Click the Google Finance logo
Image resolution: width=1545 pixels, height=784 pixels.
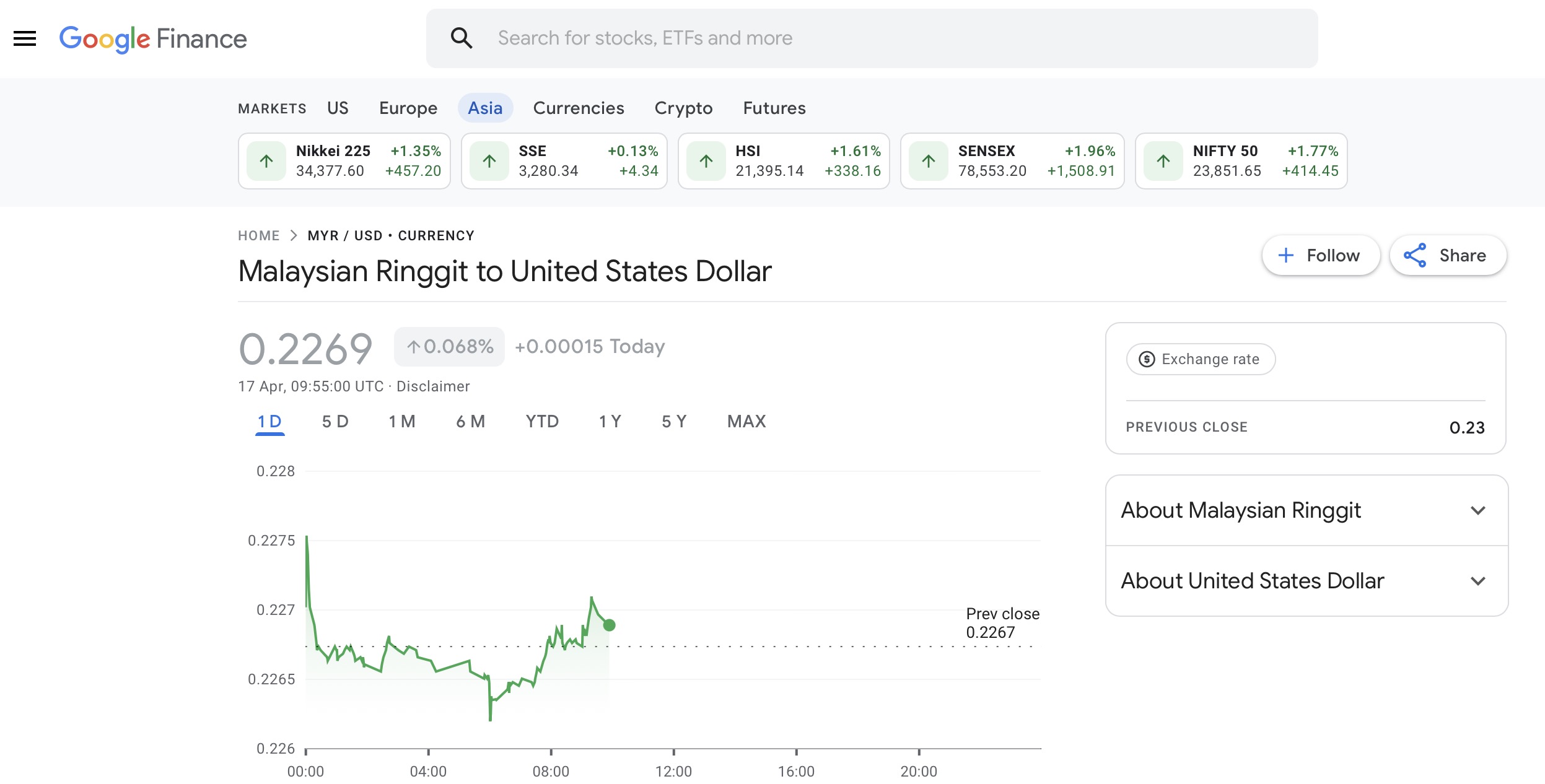(153, 39)
